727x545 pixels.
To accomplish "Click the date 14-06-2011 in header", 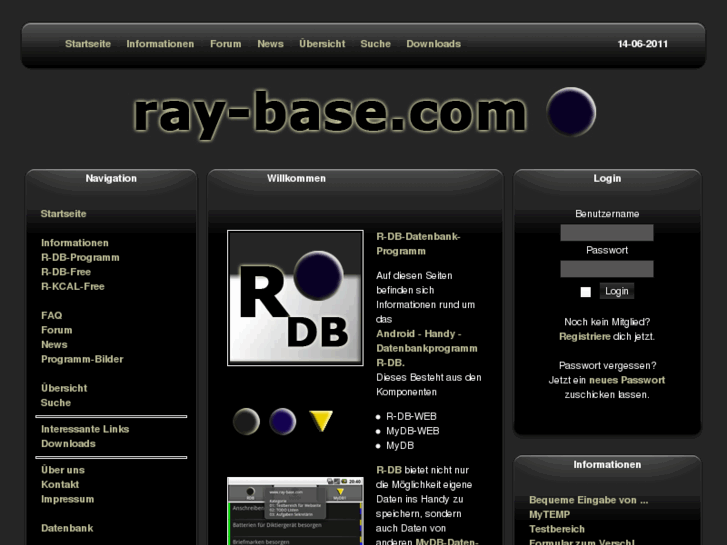I will click(643, 44).
